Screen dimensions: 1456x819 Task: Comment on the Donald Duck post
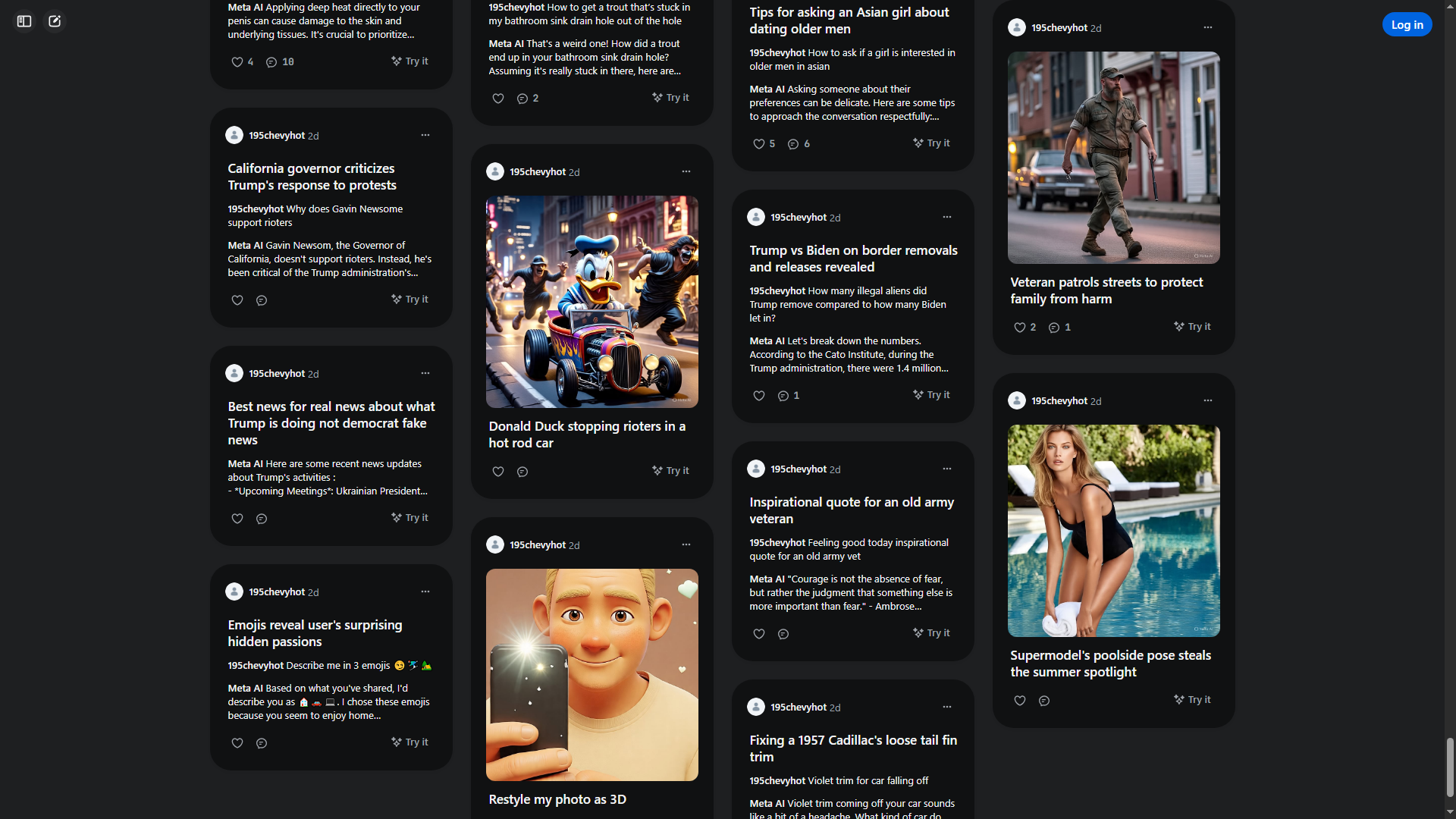click(522, 472)
